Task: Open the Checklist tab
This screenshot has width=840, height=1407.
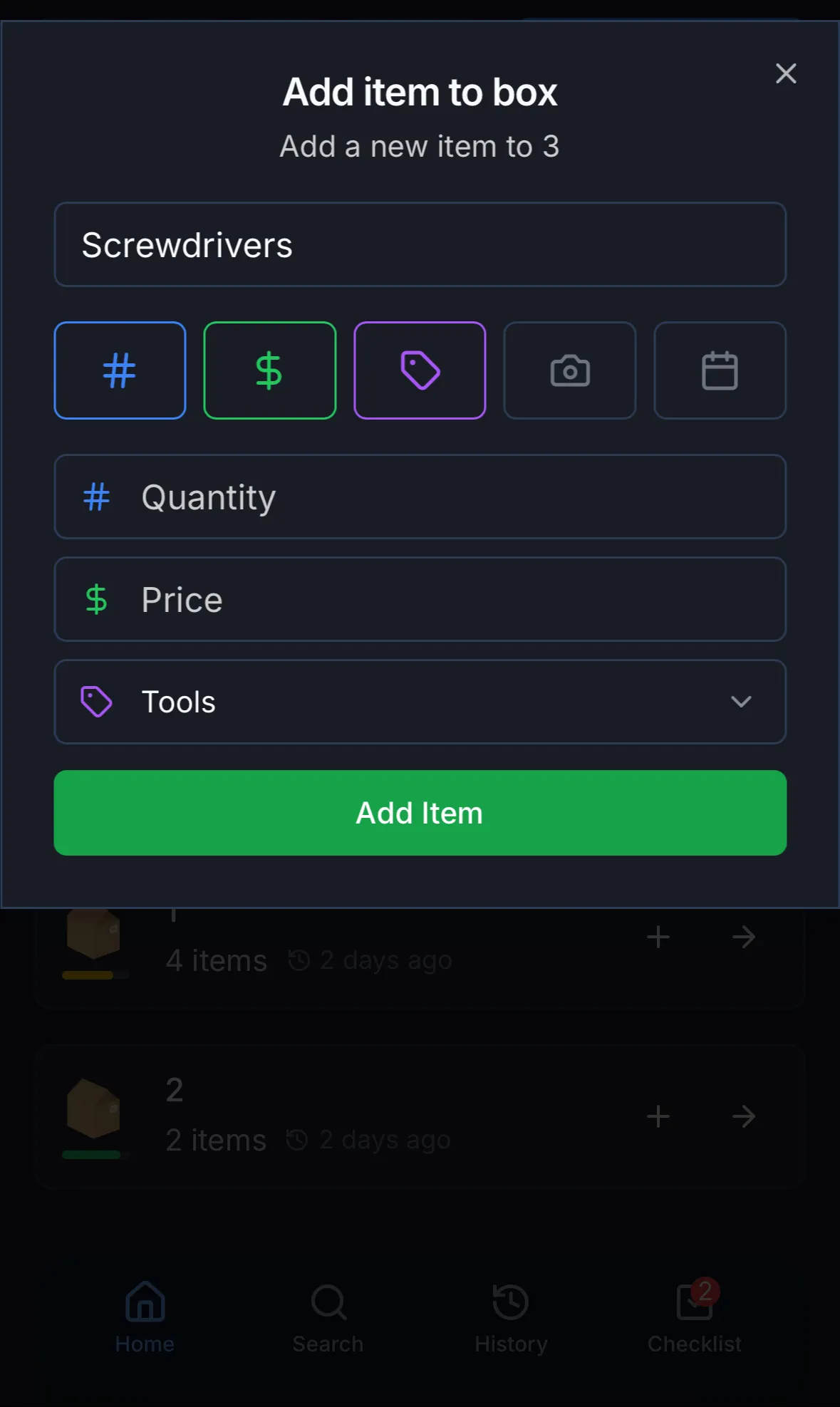Action: click(695, 1317)
